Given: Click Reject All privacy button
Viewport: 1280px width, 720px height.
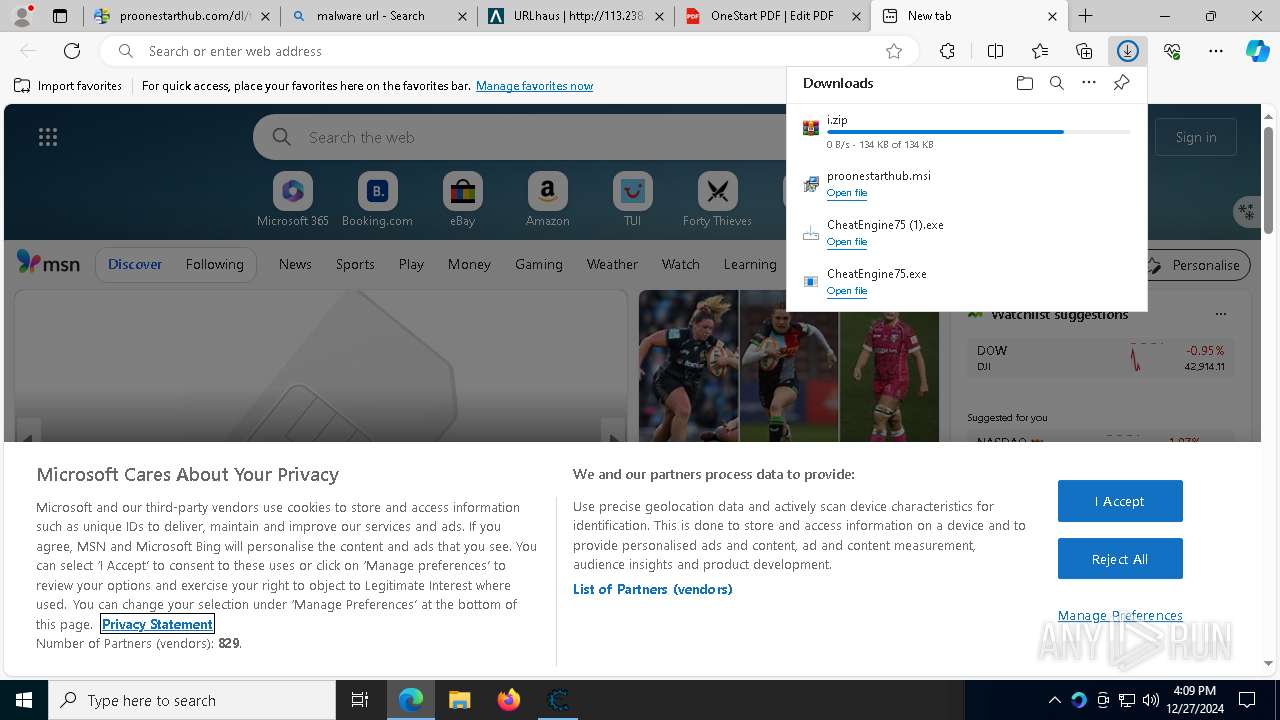Looking at the screenshot, I should [x=1120, y=559].
